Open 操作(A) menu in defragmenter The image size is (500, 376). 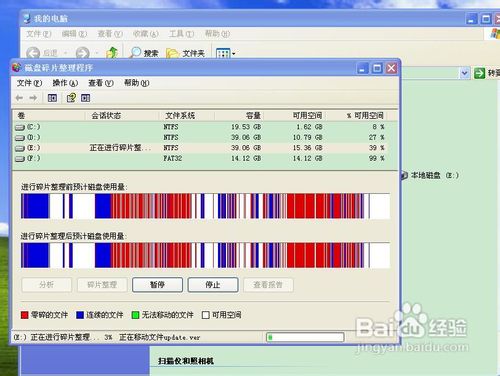65,83
